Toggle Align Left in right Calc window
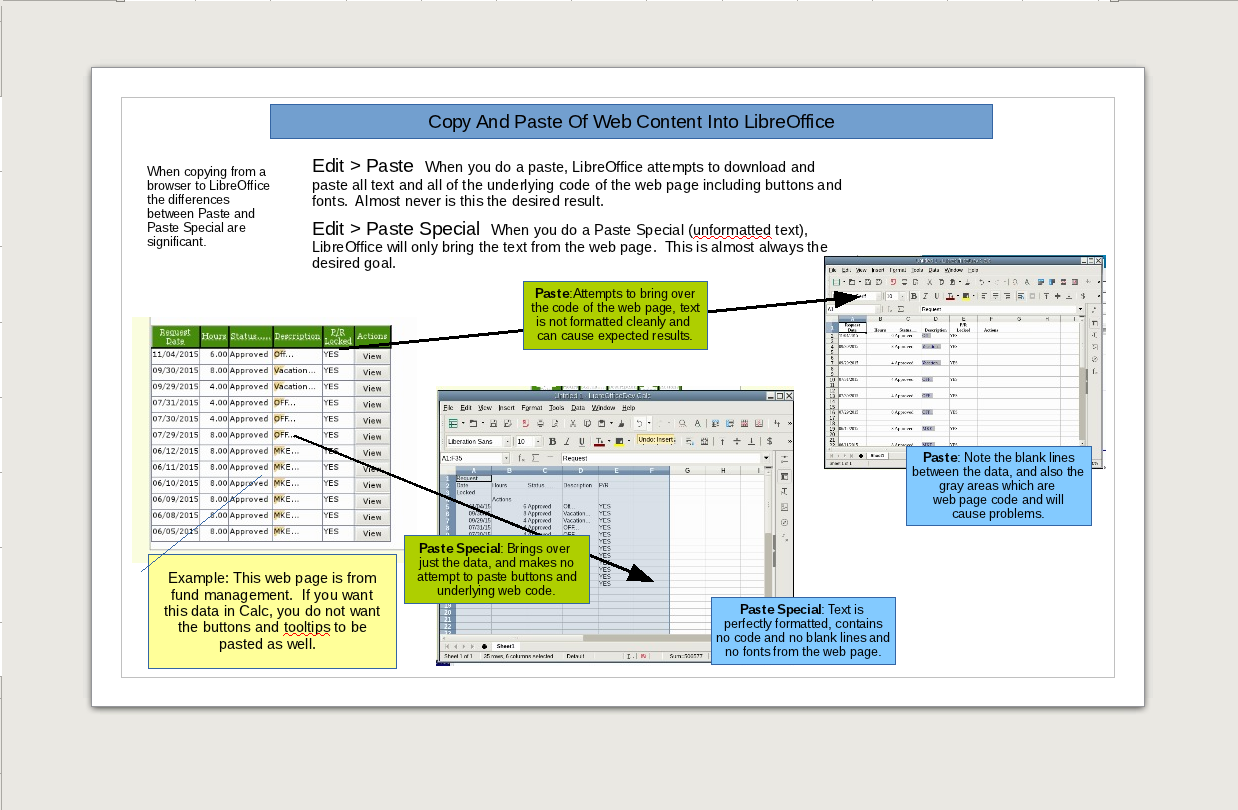1238x810 pixels. [984, 296]
